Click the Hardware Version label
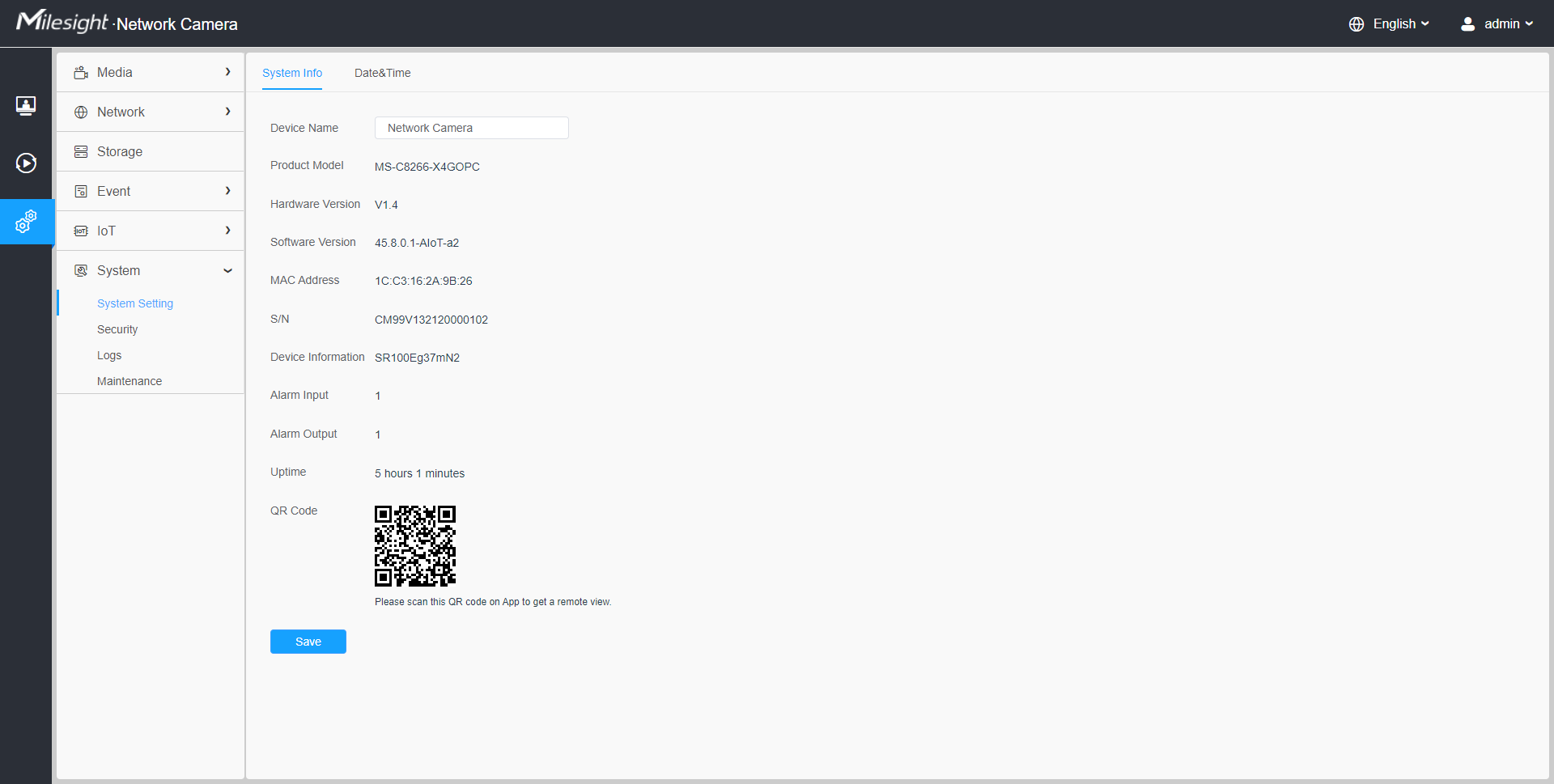Viewport: 1554px width, 784px height. pyautogui.click(x=316, y=204)
